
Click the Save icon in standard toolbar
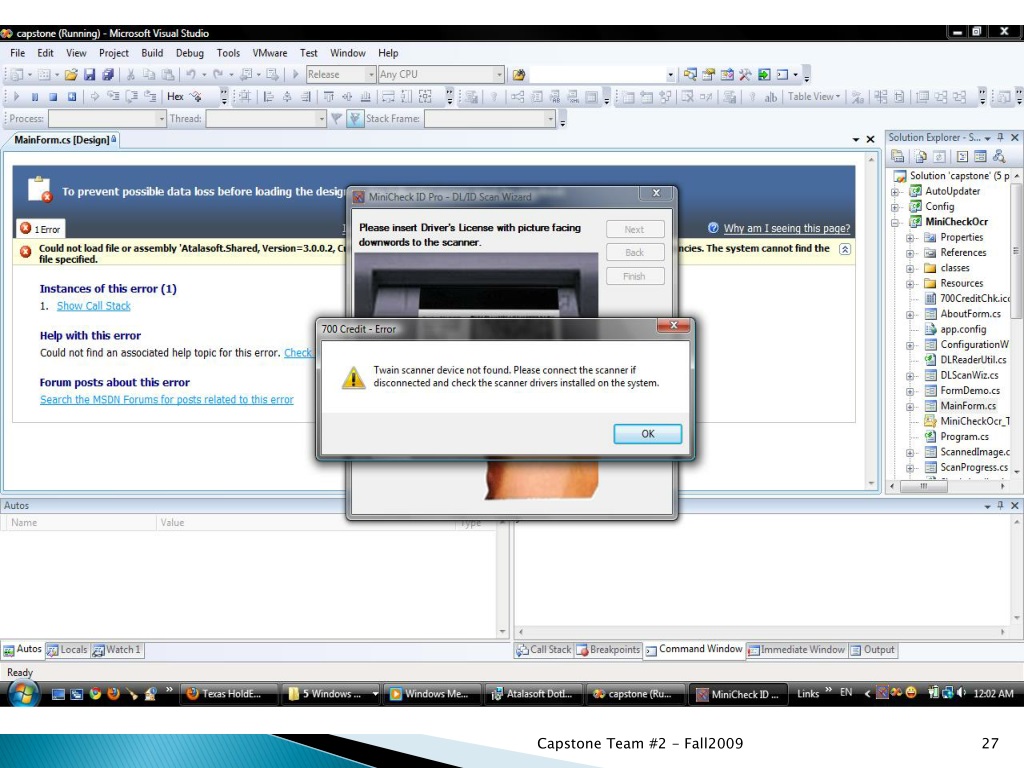tap(89, 74)
